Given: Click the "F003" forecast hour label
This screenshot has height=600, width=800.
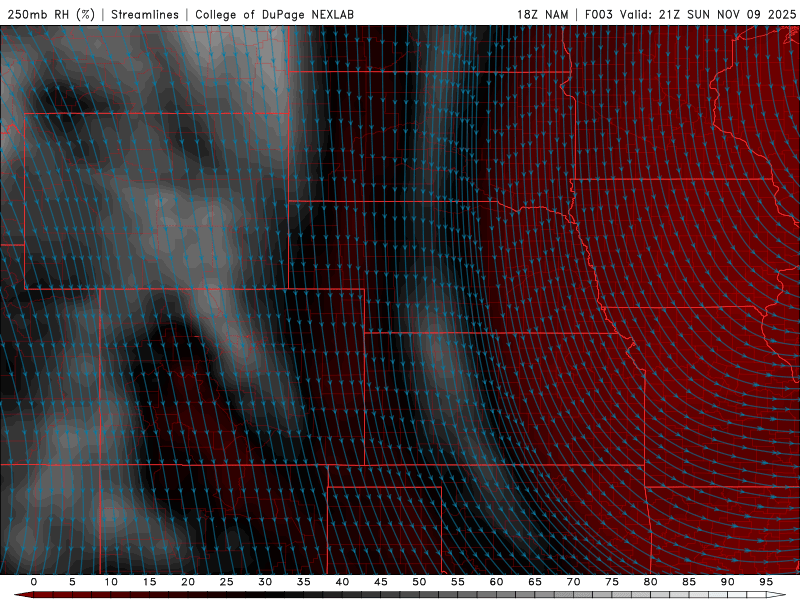Looking at the screenshot, I should click(x=599, y=14).
